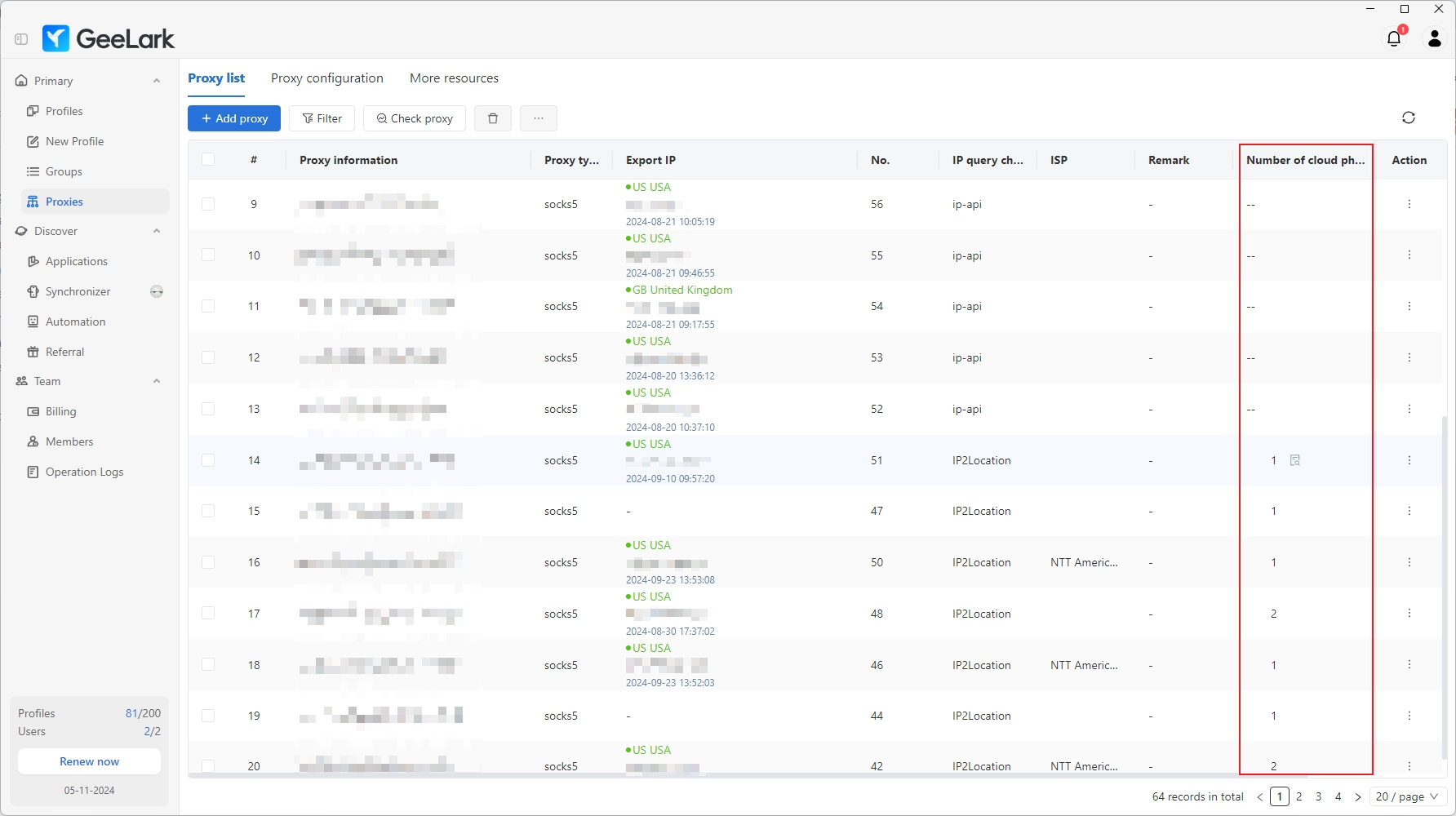Check the checkbox for proxy row 20

(208, 766)
